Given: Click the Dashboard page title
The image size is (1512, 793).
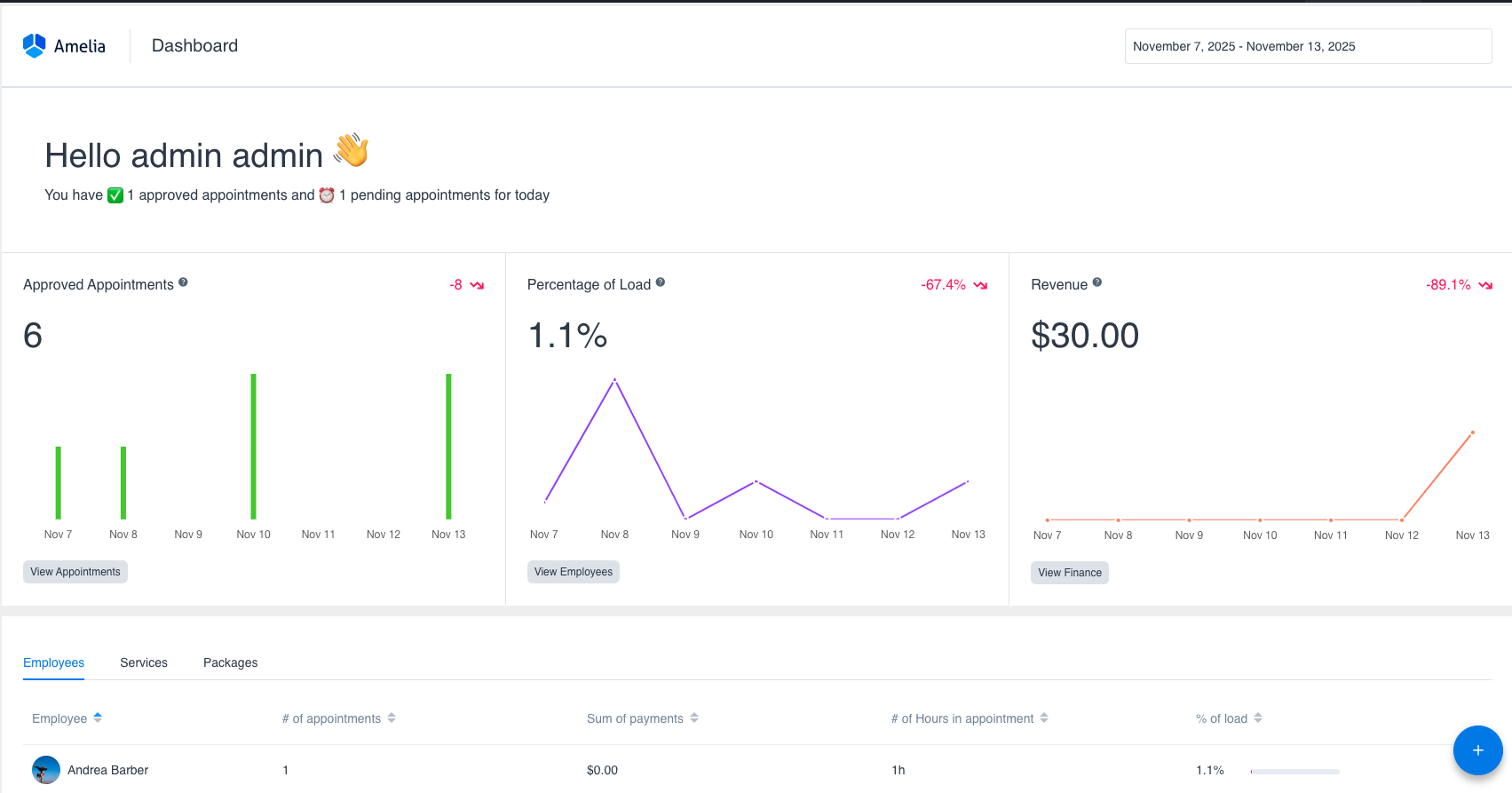Looking at the screenshot, I should point(195,45).
